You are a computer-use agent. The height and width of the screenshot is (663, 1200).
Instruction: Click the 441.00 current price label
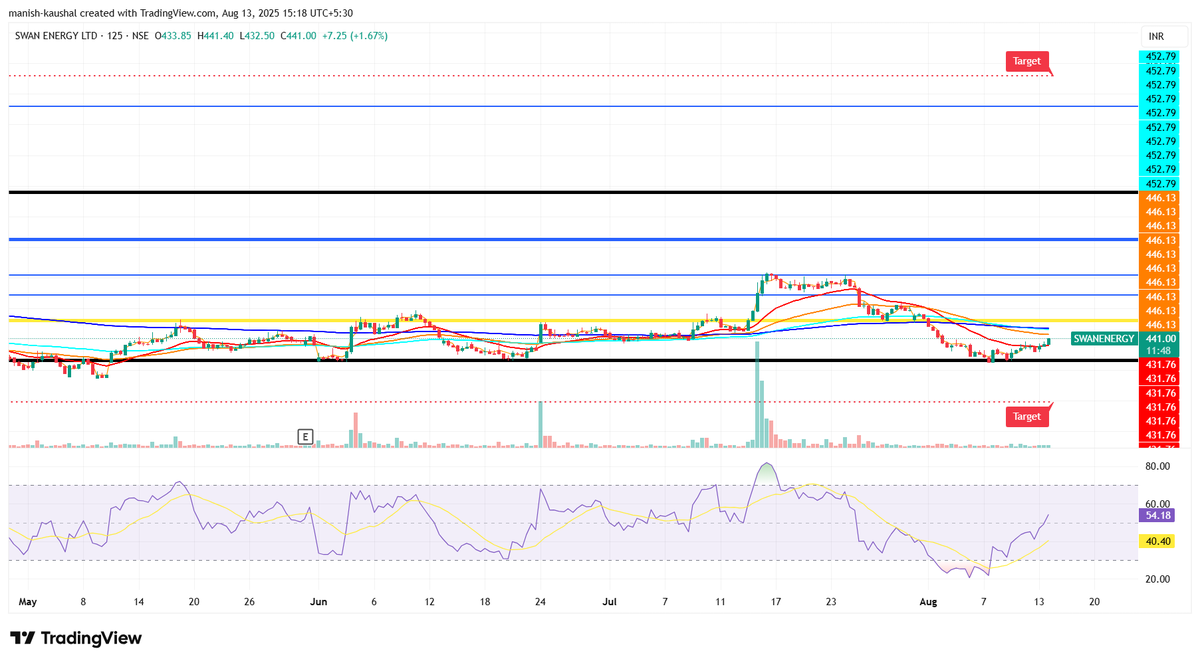(x=1160, y=339)
